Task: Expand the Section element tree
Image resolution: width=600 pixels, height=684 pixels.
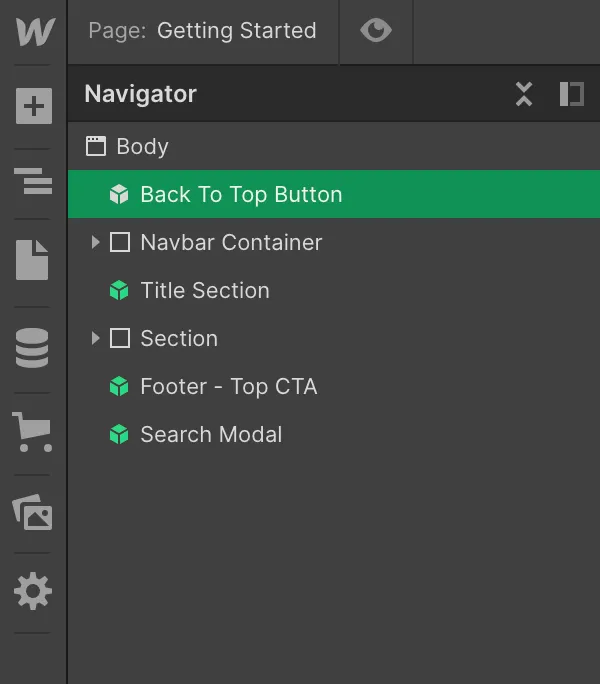Action: [x=95, y=338]
